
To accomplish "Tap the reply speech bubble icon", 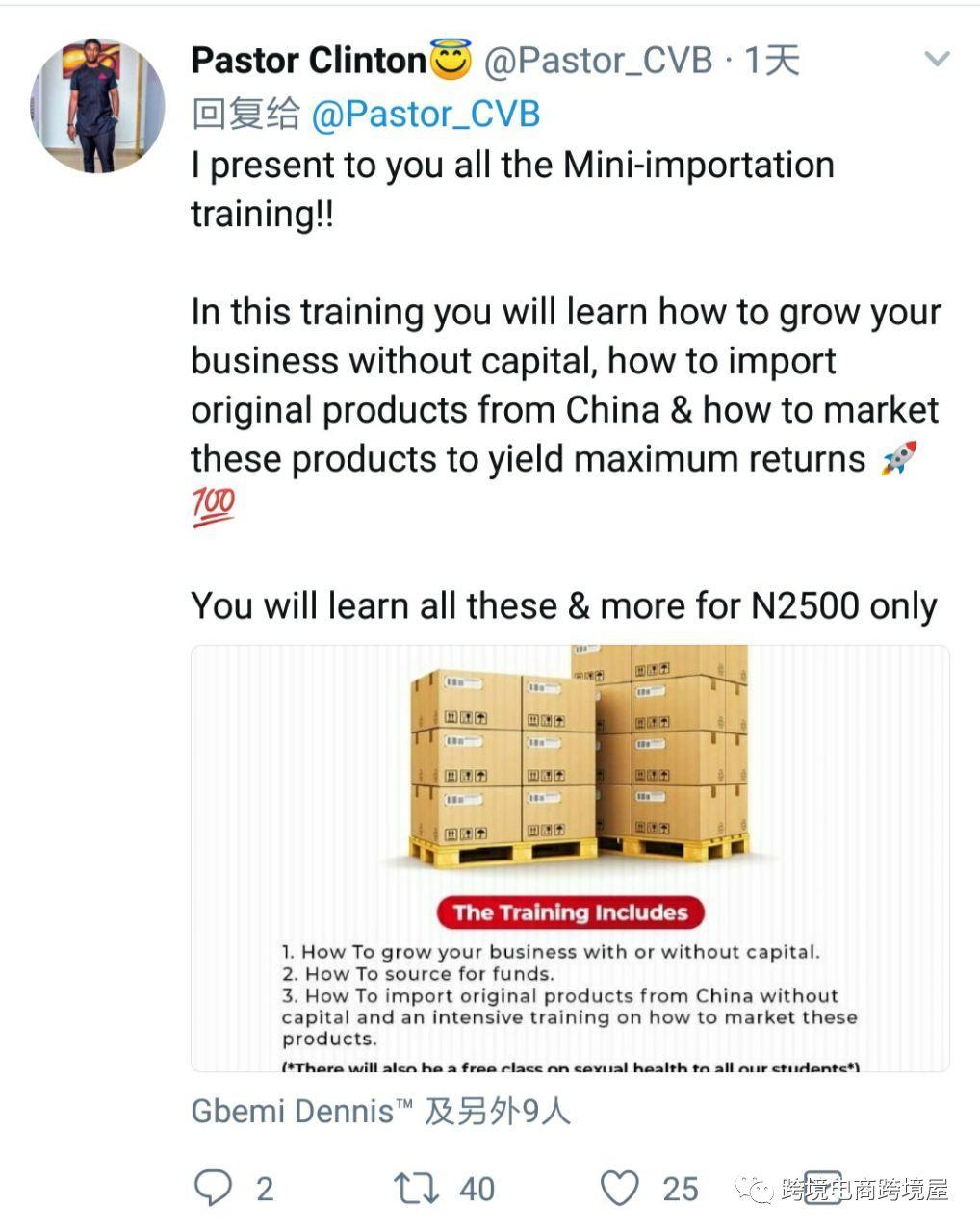I will point(213,1188).
